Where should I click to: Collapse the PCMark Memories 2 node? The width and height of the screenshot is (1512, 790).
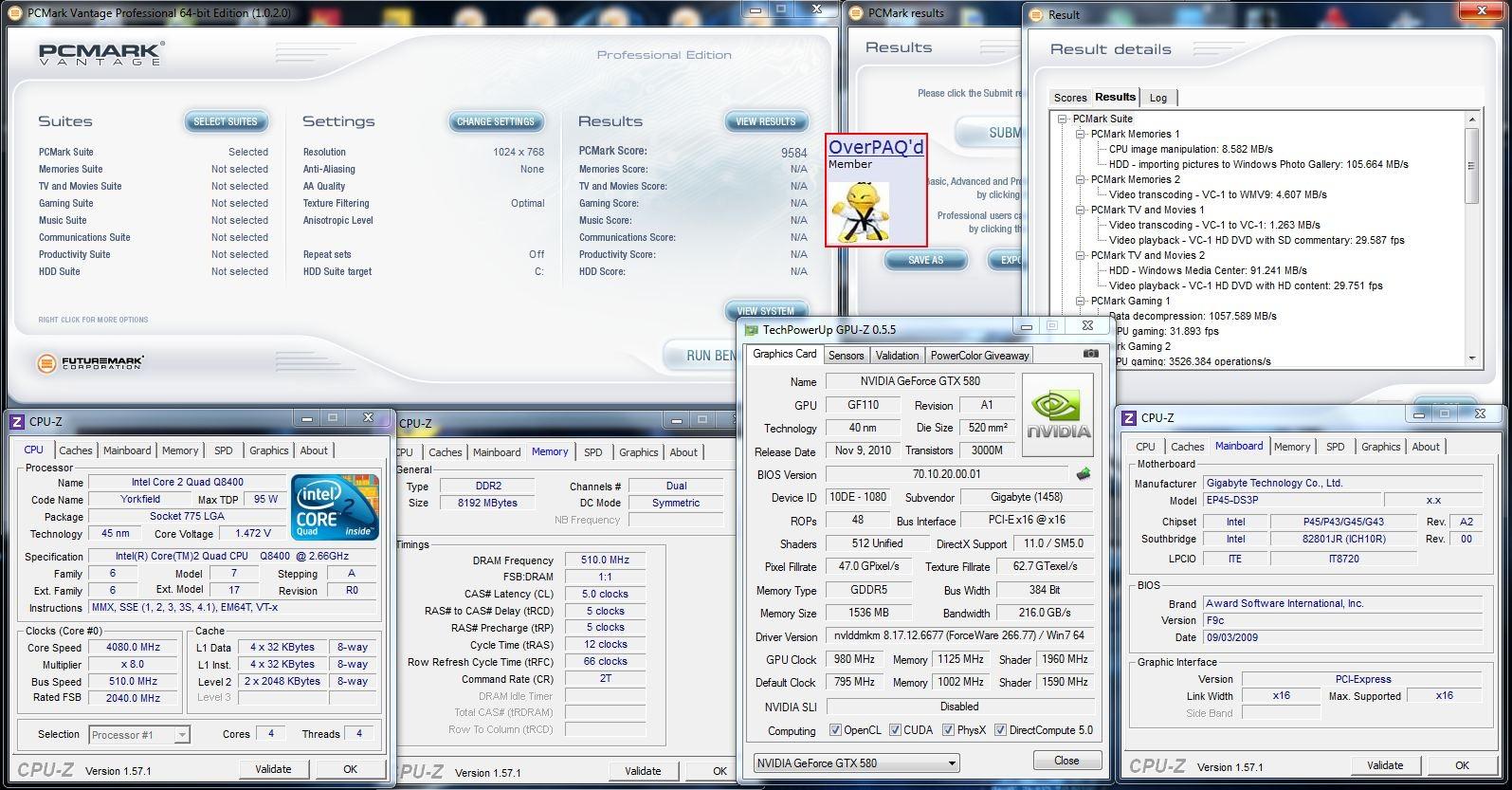tap(1080, 180)
